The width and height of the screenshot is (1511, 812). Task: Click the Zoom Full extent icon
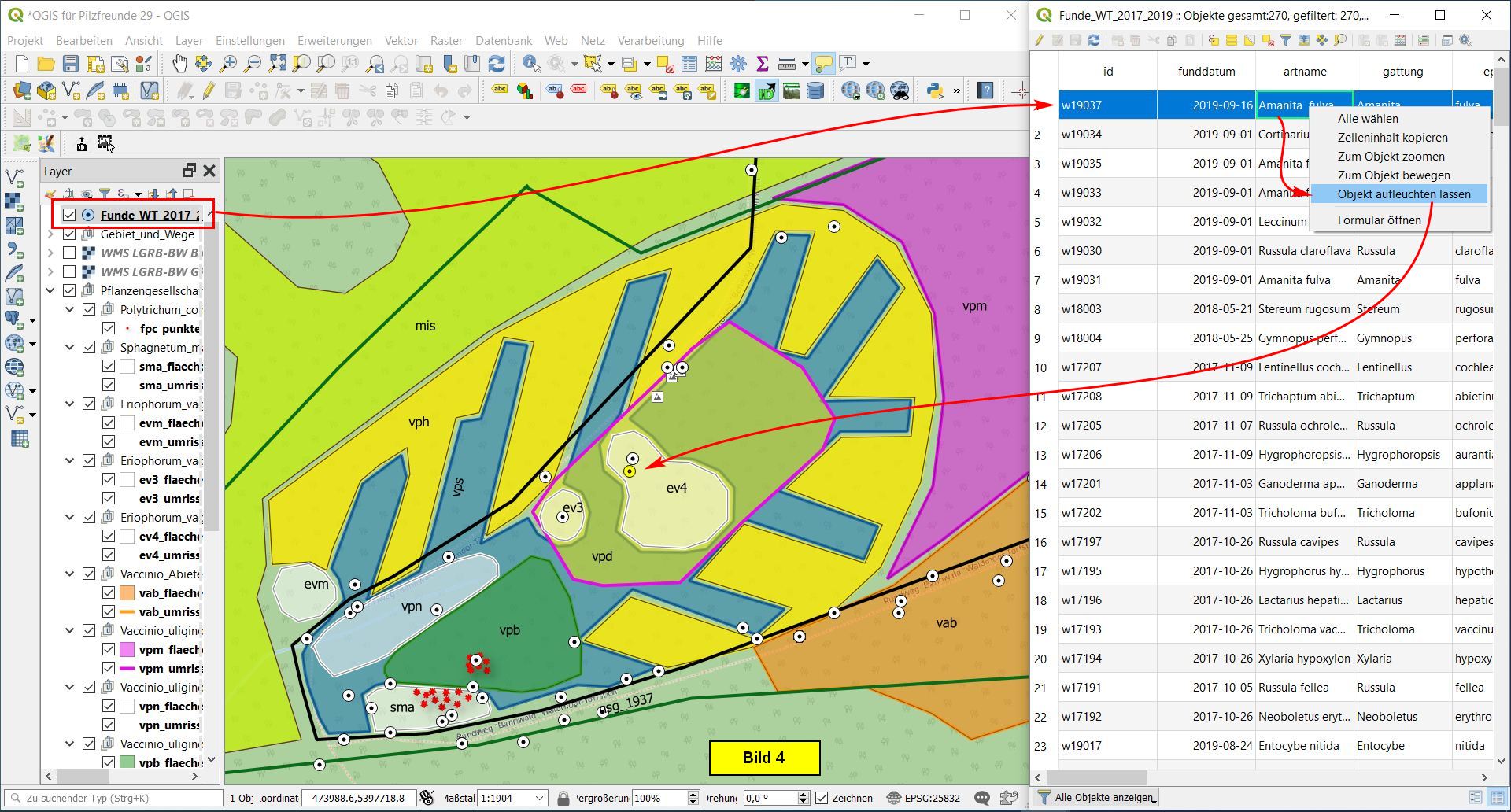pyautogui.click(x=277, y=64)
